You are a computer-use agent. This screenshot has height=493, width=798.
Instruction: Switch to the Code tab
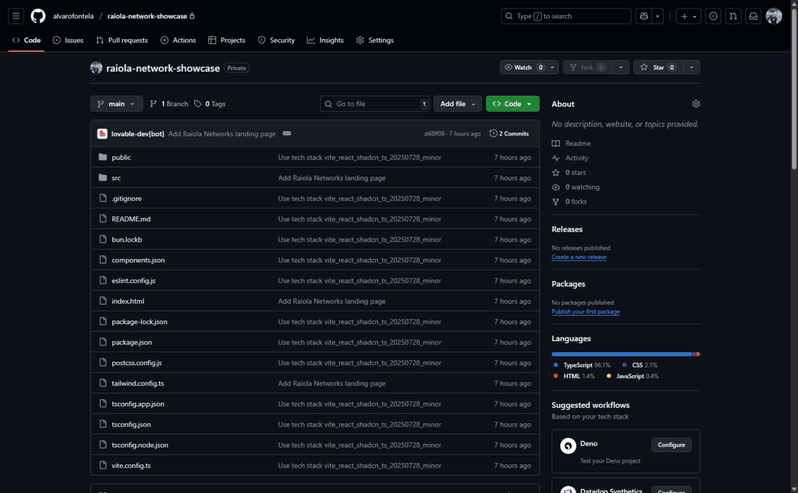pyautogui.click(x=26, y=40)
